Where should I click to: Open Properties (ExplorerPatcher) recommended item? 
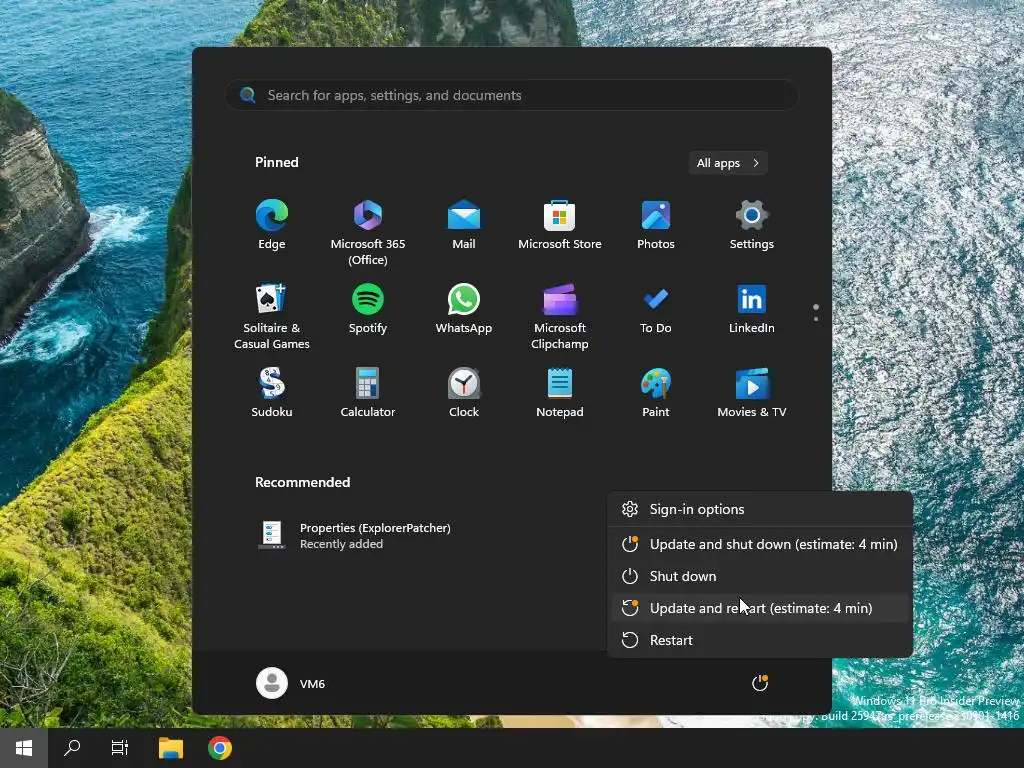(356, 536)
